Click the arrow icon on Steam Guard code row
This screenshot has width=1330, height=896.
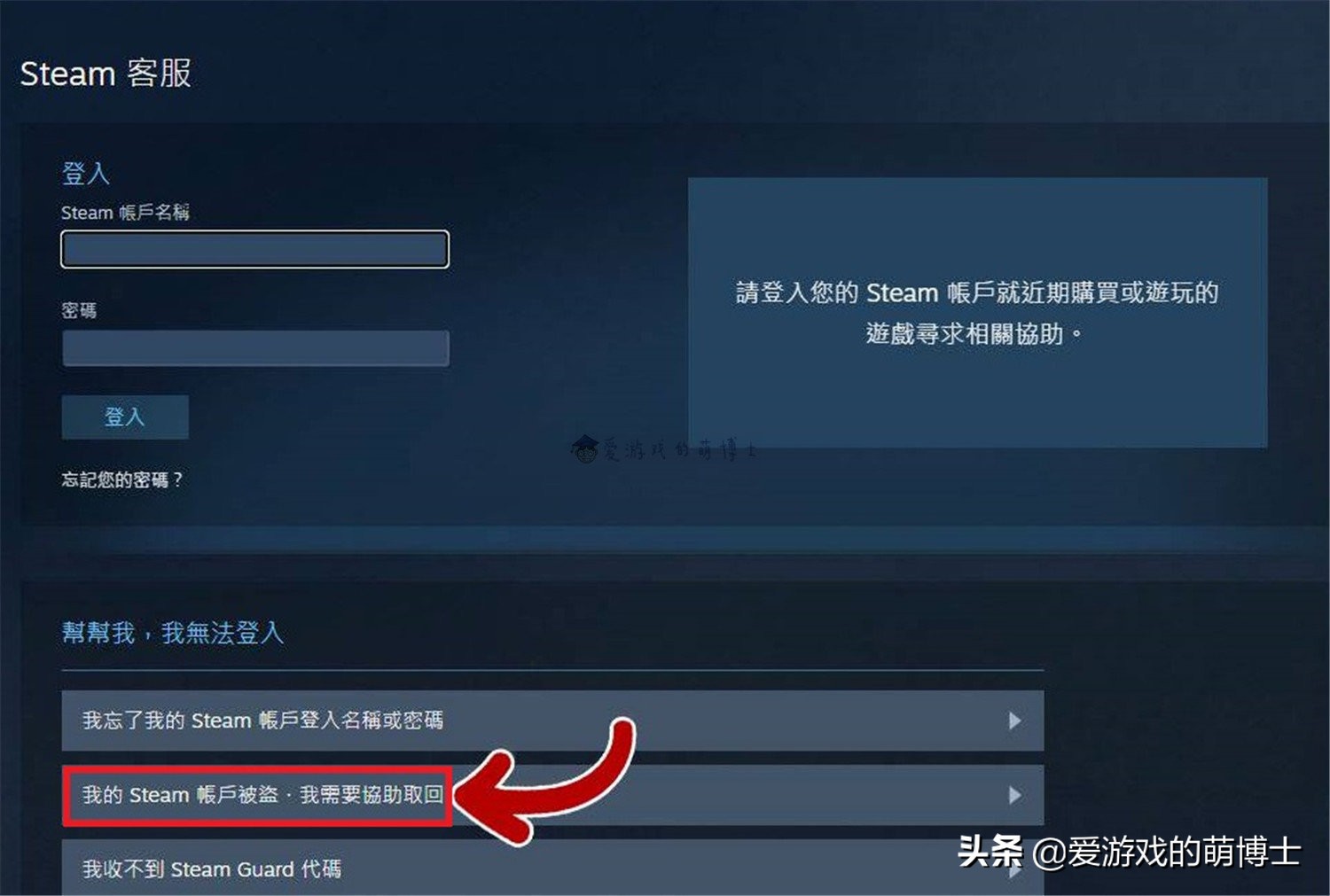1015,869
